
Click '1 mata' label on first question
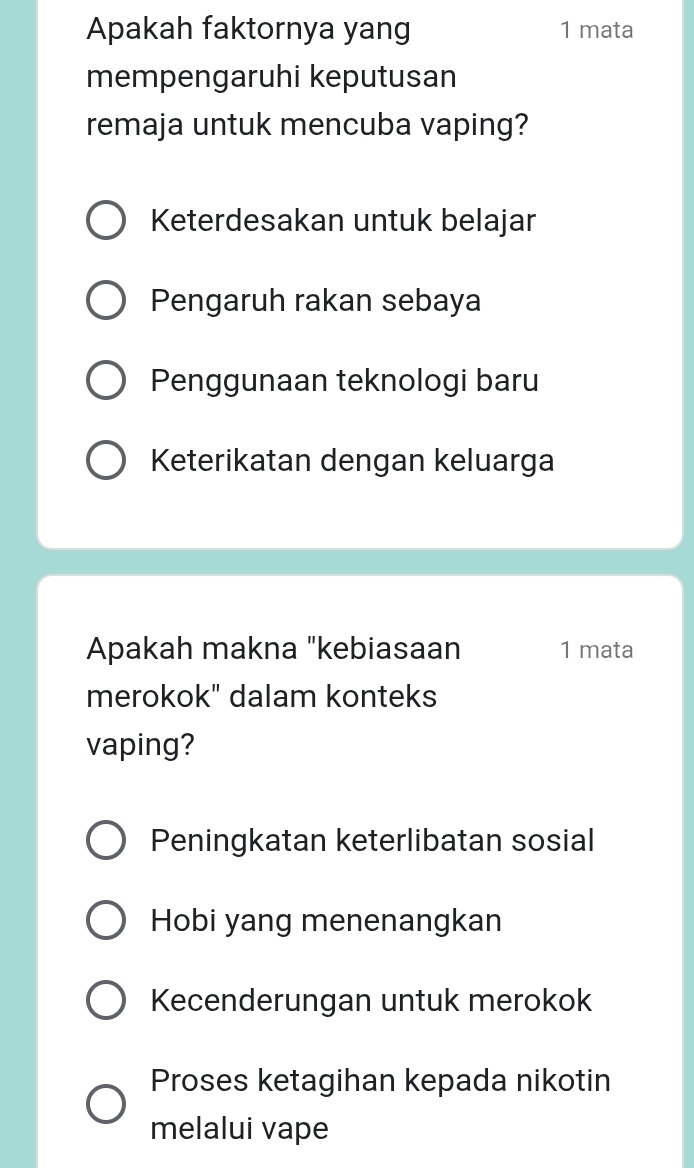pos(597,30)
